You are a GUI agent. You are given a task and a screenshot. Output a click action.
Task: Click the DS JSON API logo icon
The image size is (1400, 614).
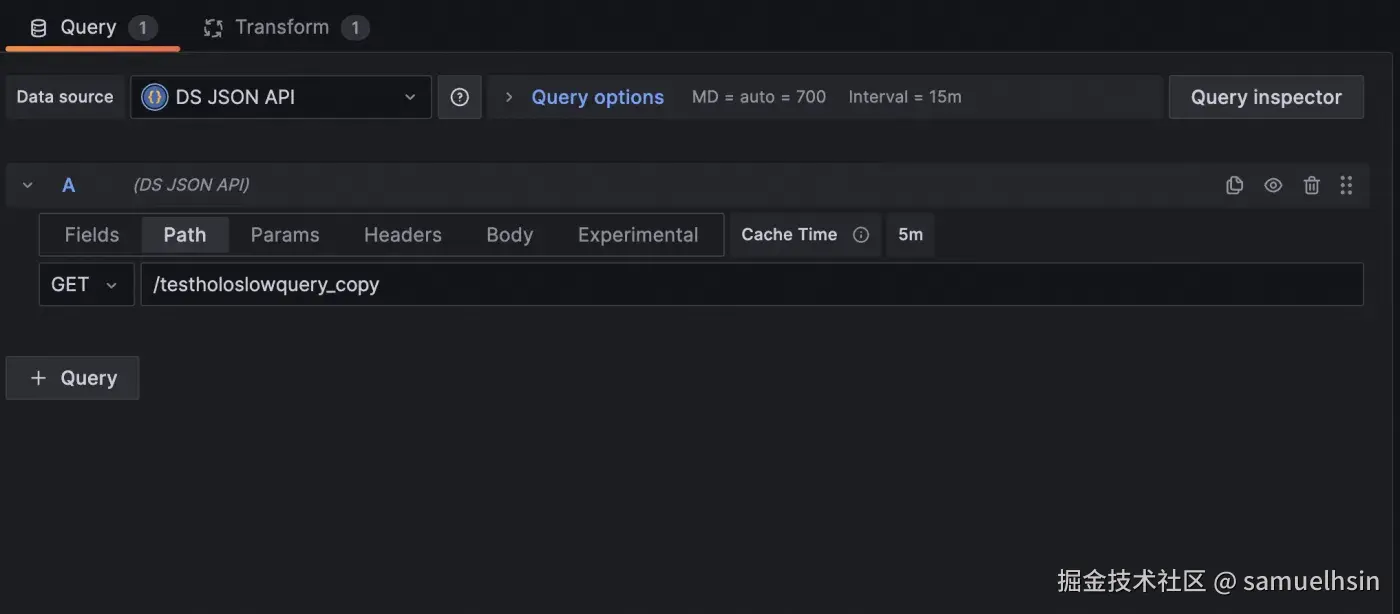(x=154, y=97)
